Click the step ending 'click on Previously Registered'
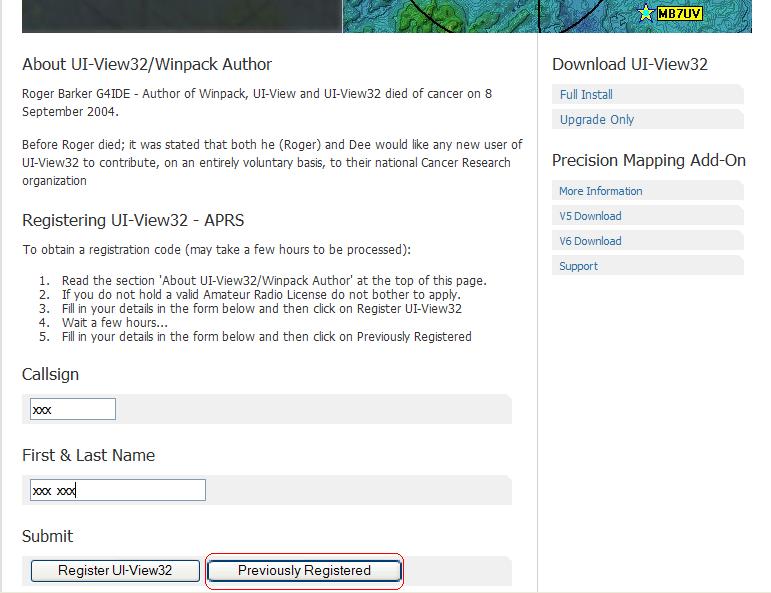 [x=267, y=337]
